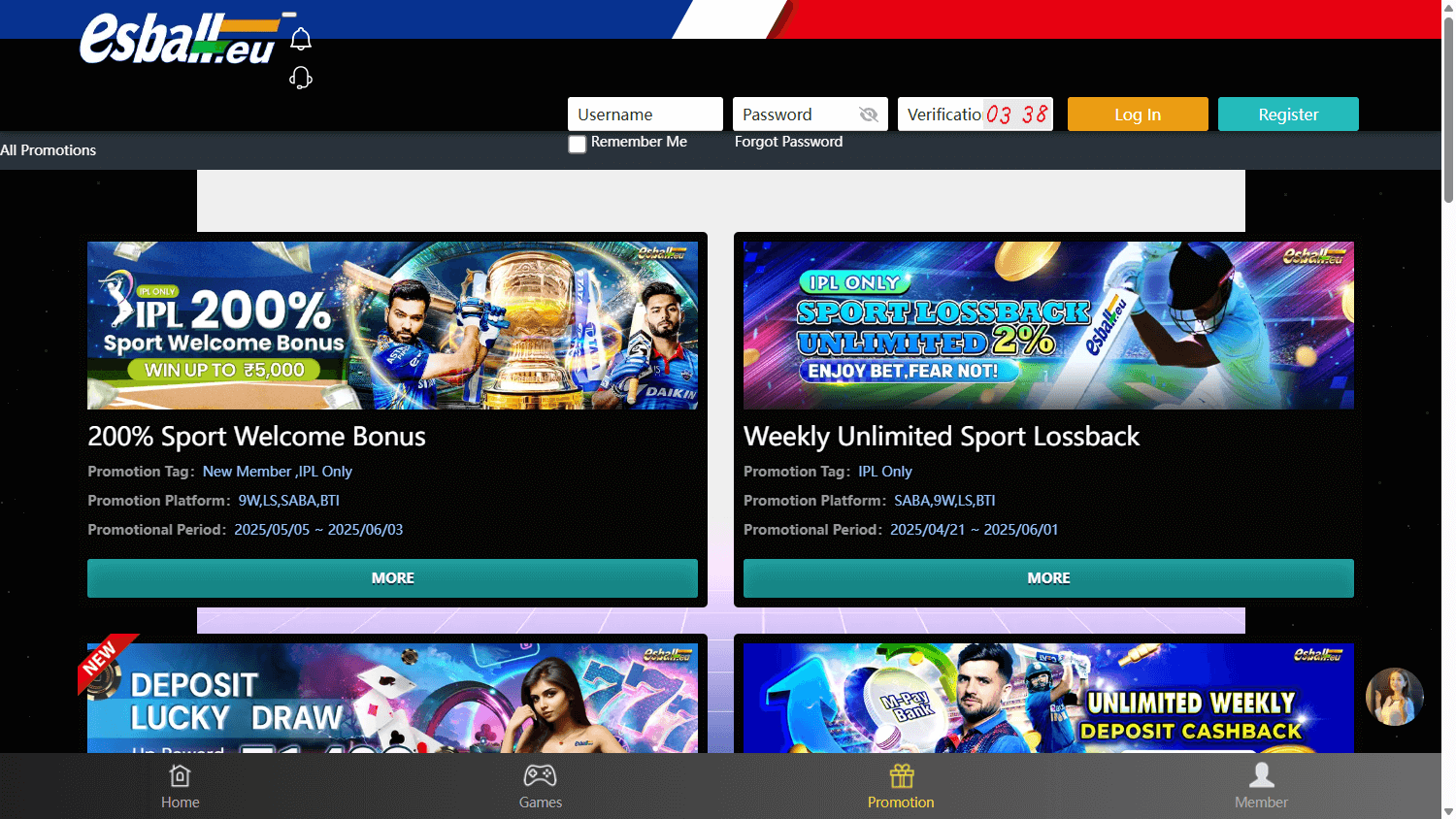Open the Forgot Password link
This screenshot has height=819, width=1456.
click(x=788, y=142)
